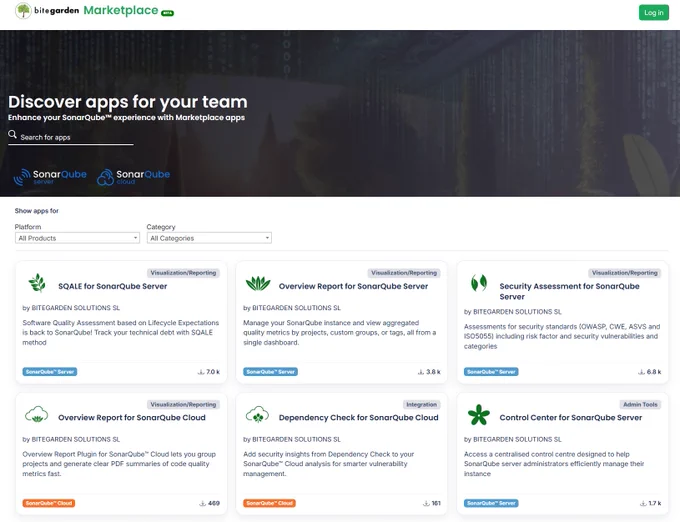Open Overview Report for SonarQube Cloud
Screen dimensions: 680x522
click(x=132, y=418)
